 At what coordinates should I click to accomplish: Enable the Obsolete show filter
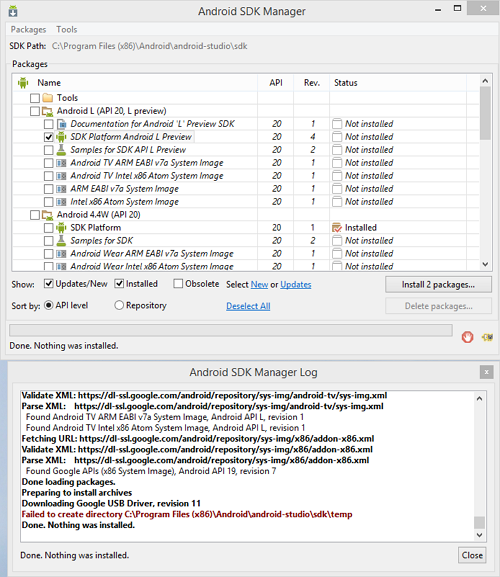(x=178, y=284)
